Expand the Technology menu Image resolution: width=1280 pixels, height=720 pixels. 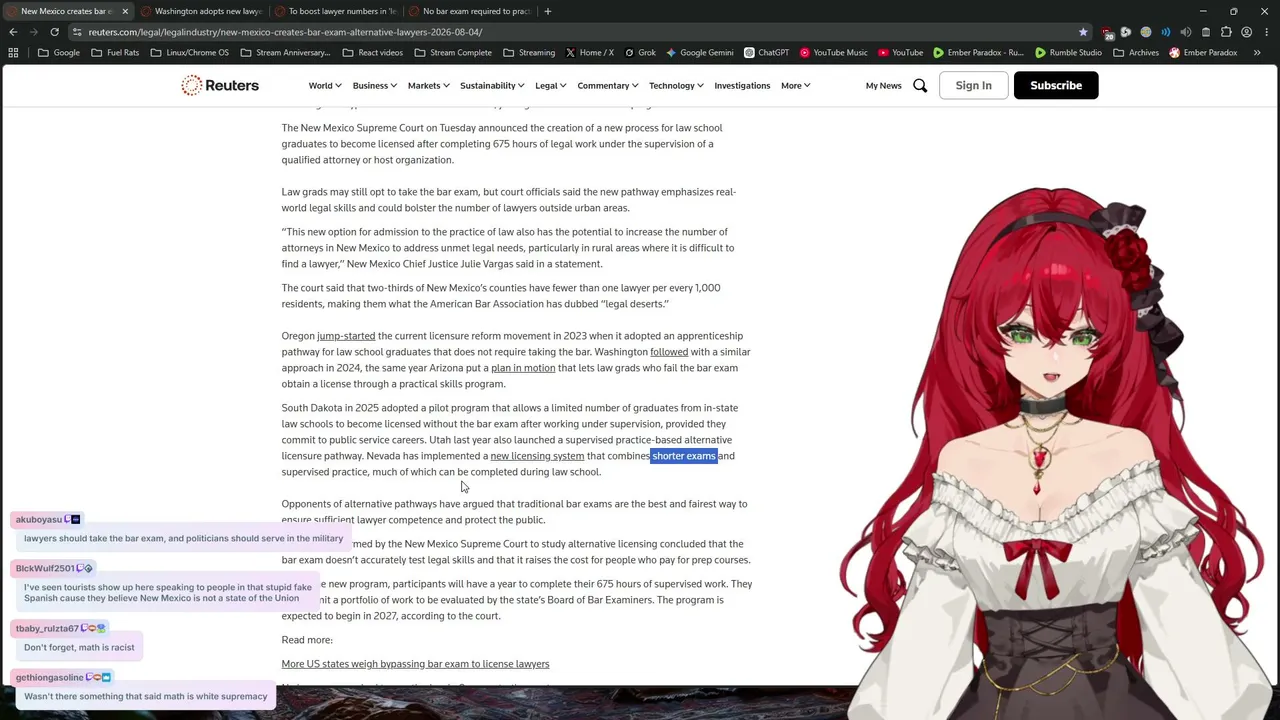tap(676, 86)
